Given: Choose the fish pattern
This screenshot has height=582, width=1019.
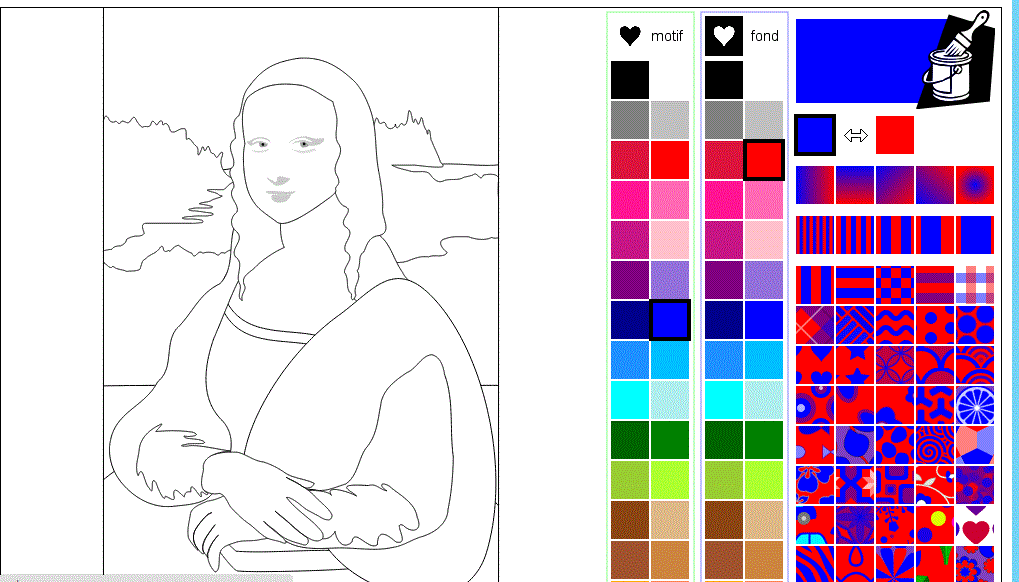Looking at the screenshot, I should pos(815,445).
